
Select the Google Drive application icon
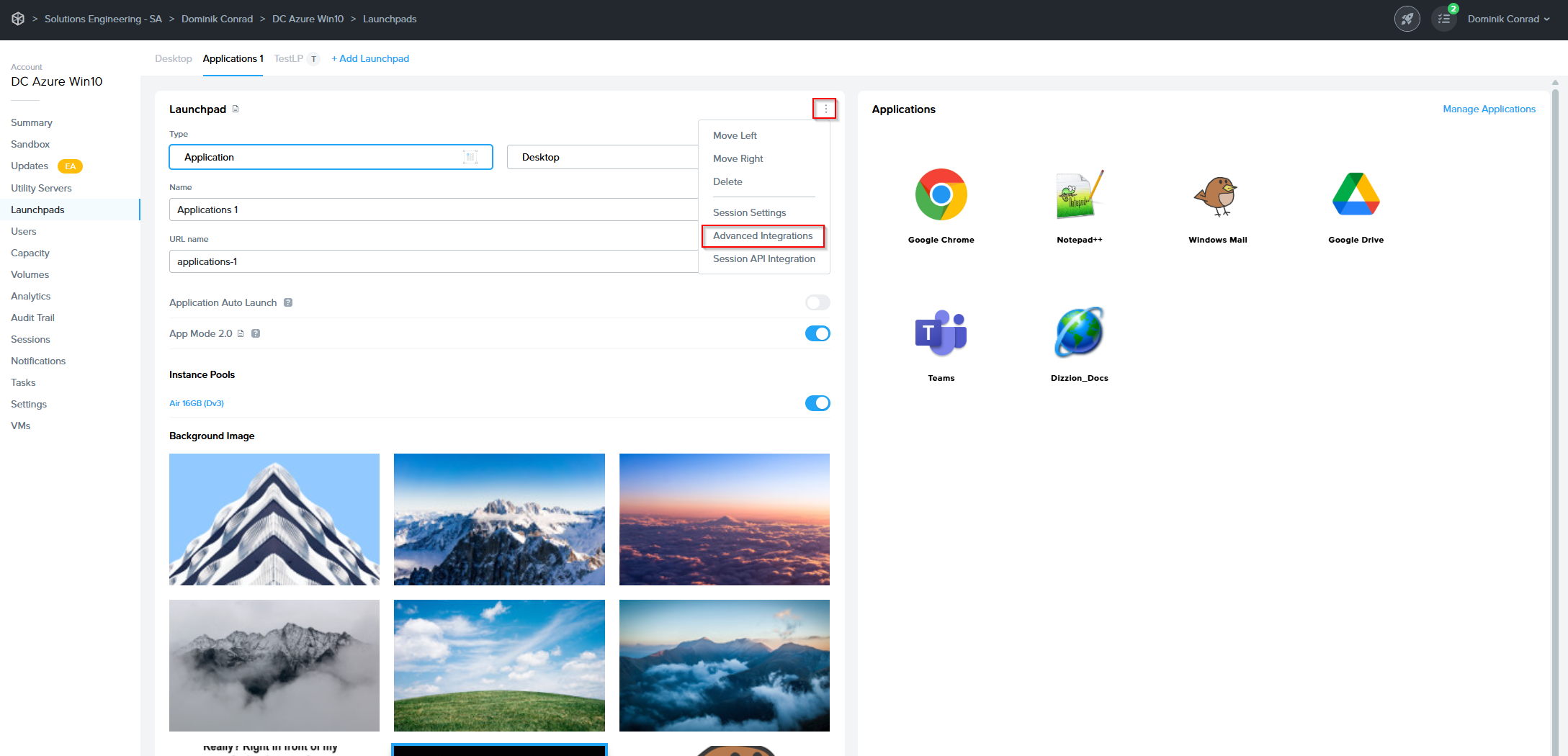click(1356, 194)
